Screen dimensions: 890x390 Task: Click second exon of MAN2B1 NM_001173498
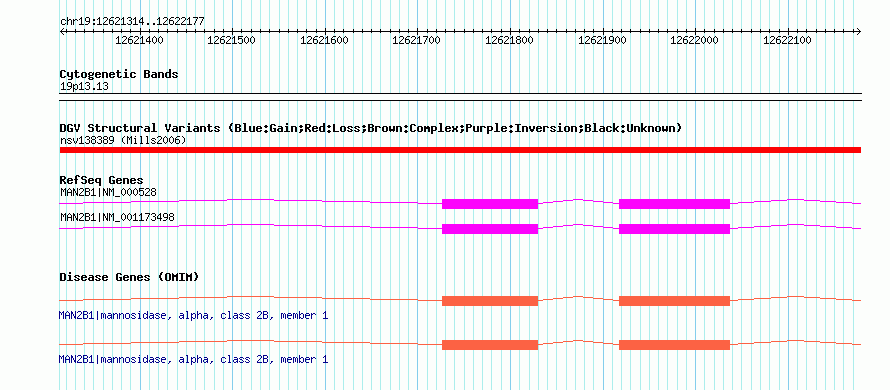[674, 229]
